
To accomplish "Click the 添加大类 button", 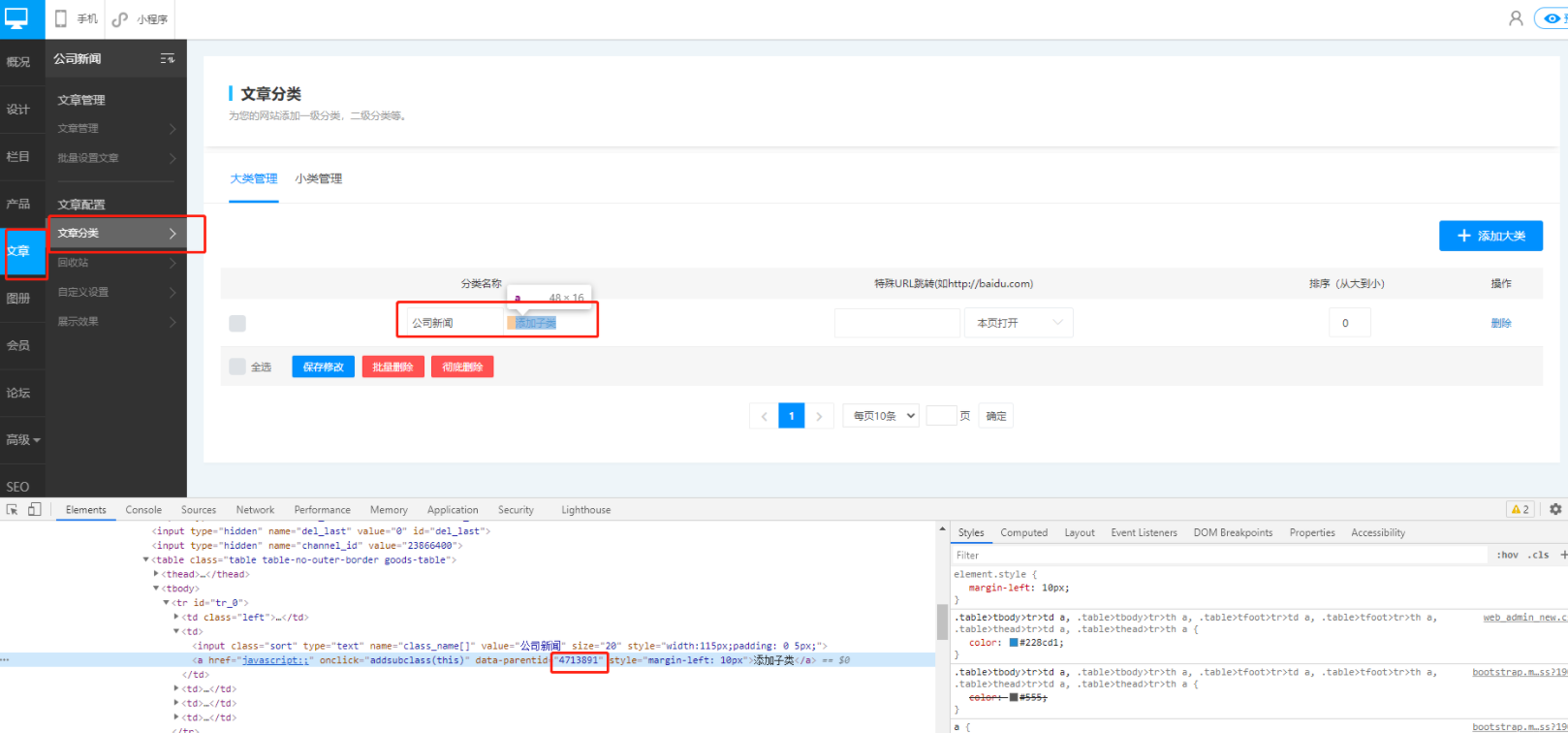I will (x=1490, y=236).
